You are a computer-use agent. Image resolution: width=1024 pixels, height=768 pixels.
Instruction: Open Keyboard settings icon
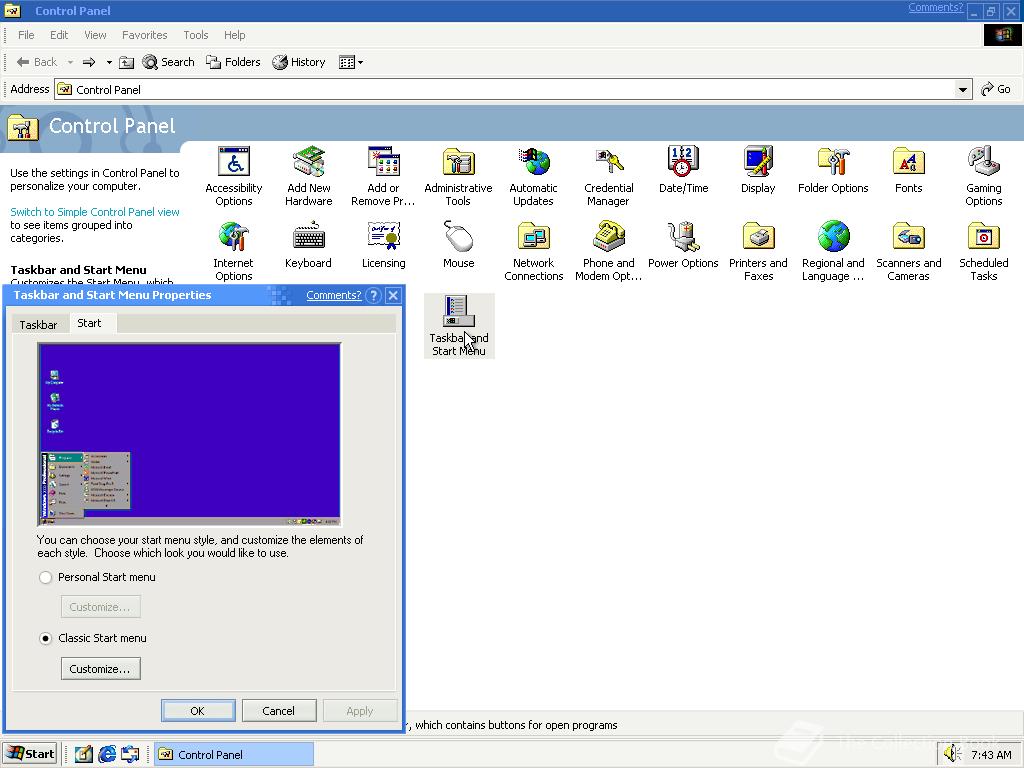(308, 245)
